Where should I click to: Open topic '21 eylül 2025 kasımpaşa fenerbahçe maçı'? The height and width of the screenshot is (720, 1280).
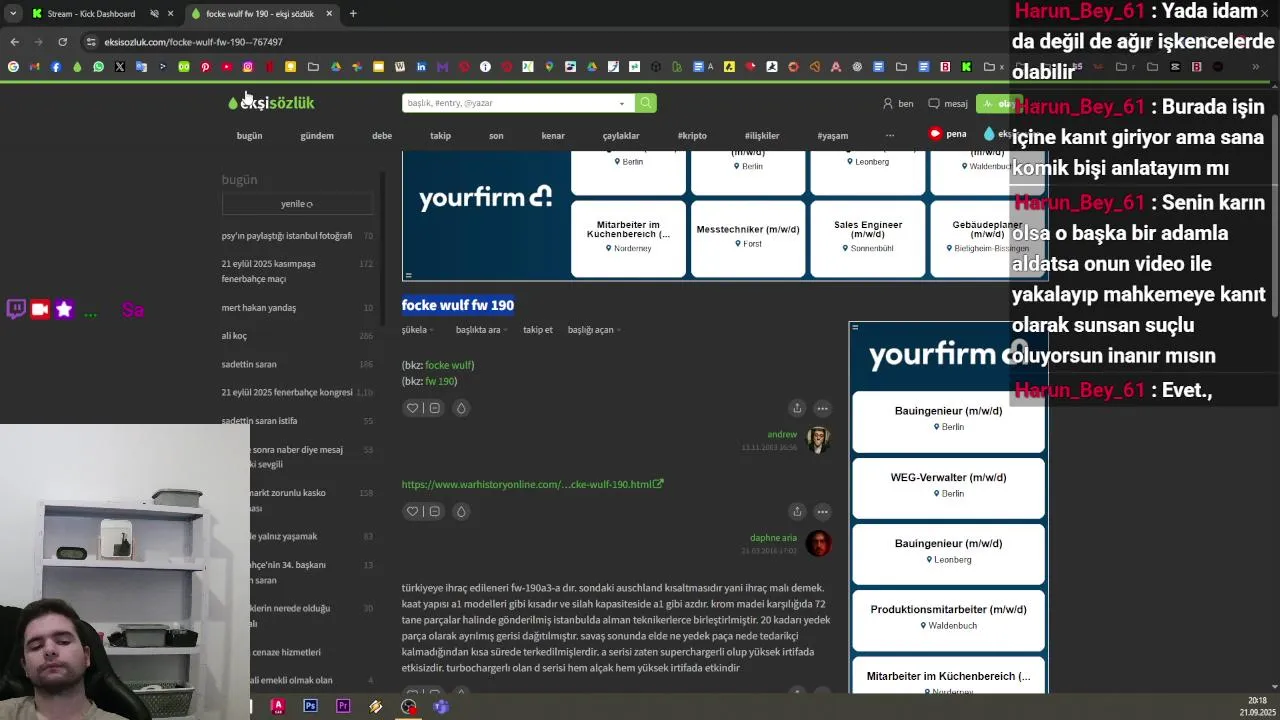coord(268,270)
